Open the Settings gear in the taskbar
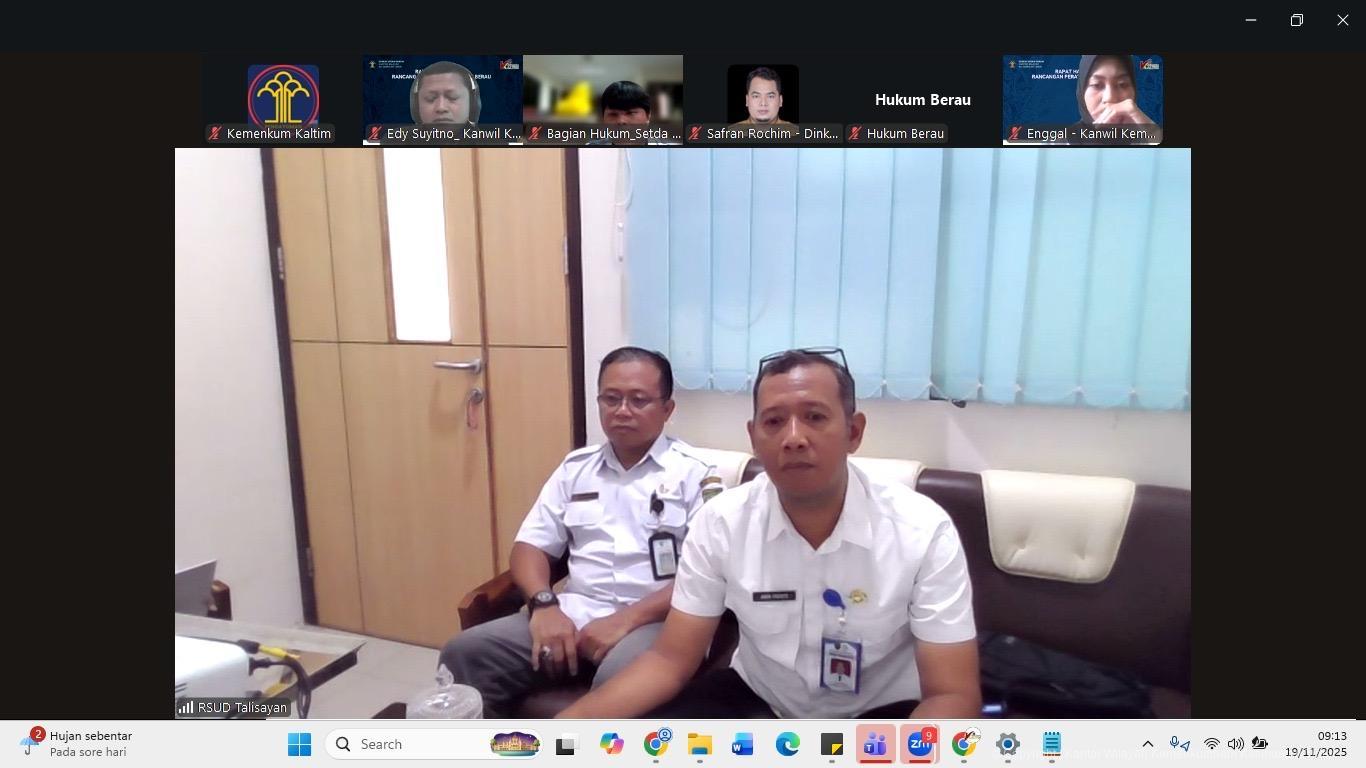Viewport: 1366px width, 768px height. 1007,744
